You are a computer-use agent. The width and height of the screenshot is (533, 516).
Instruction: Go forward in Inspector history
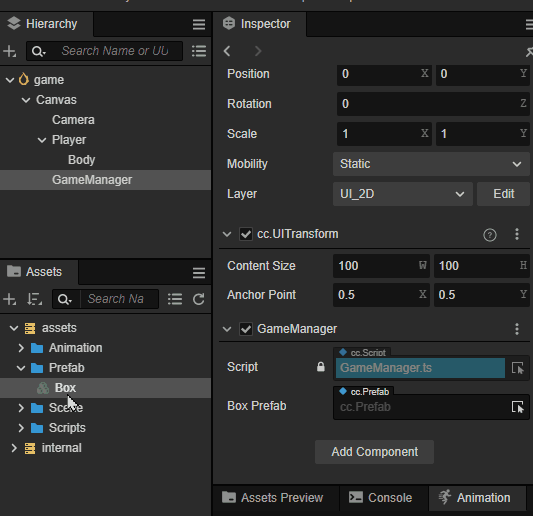pos(258,51)
